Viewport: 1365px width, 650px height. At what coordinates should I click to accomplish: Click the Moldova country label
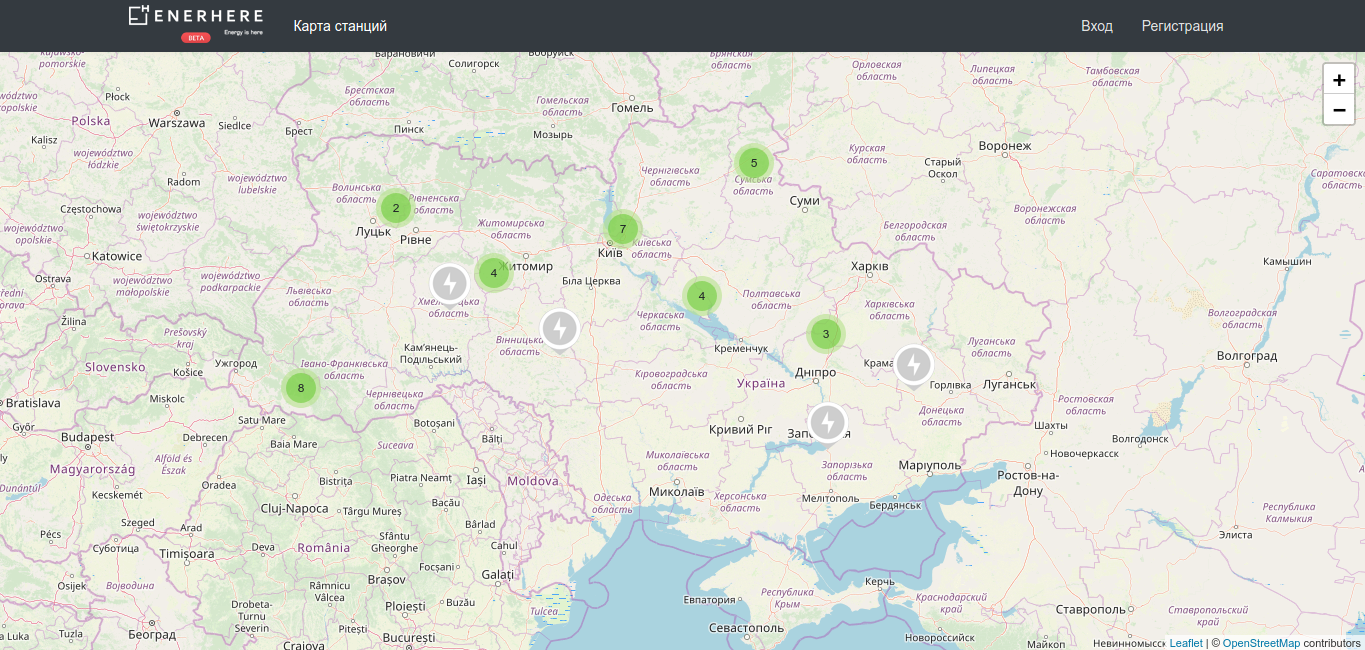click(x=533, y=481)
